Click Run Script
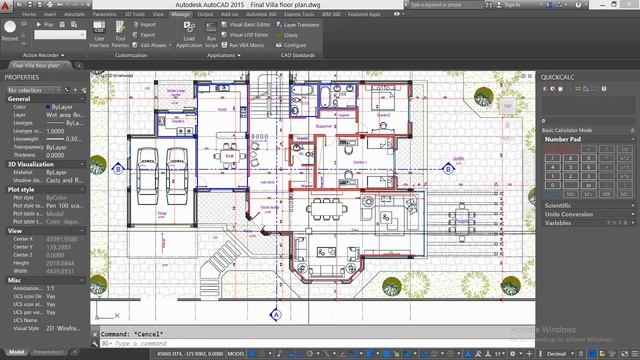This screenshot has width=640, height=360. 211,34
